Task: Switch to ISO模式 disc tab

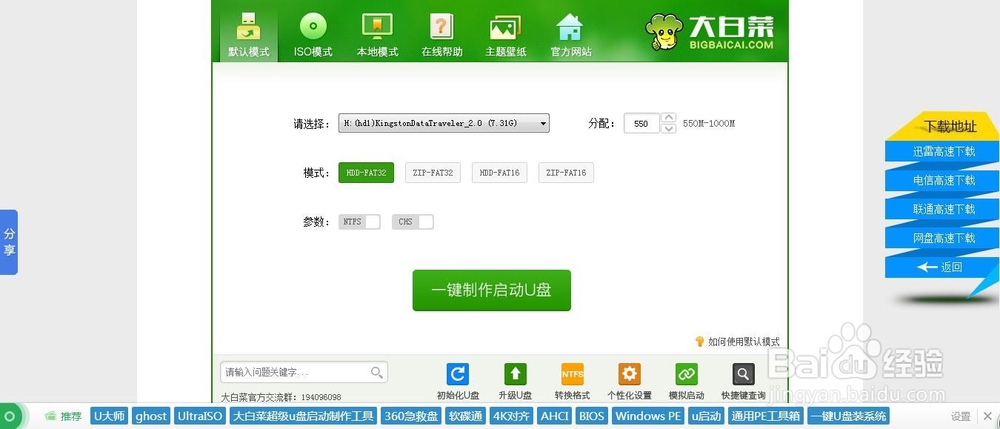Action: pos(313,34)
